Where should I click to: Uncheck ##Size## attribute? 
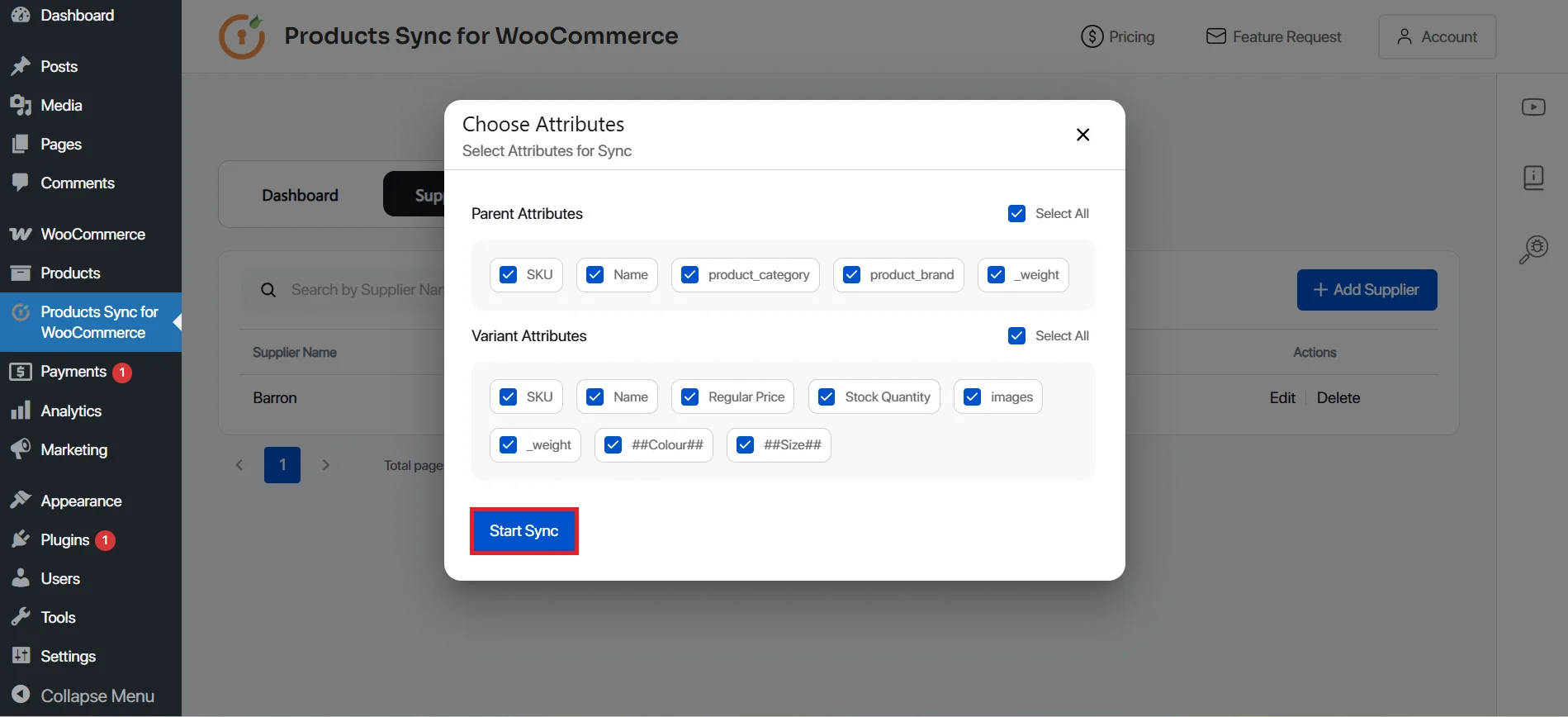coord(746,445)
